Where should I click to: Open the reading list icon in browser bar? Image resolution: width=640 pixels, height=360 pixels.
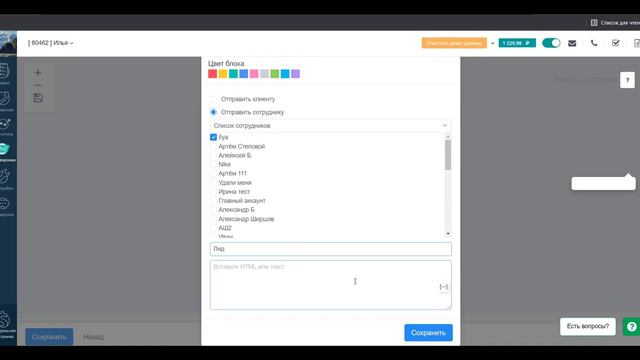594,23
